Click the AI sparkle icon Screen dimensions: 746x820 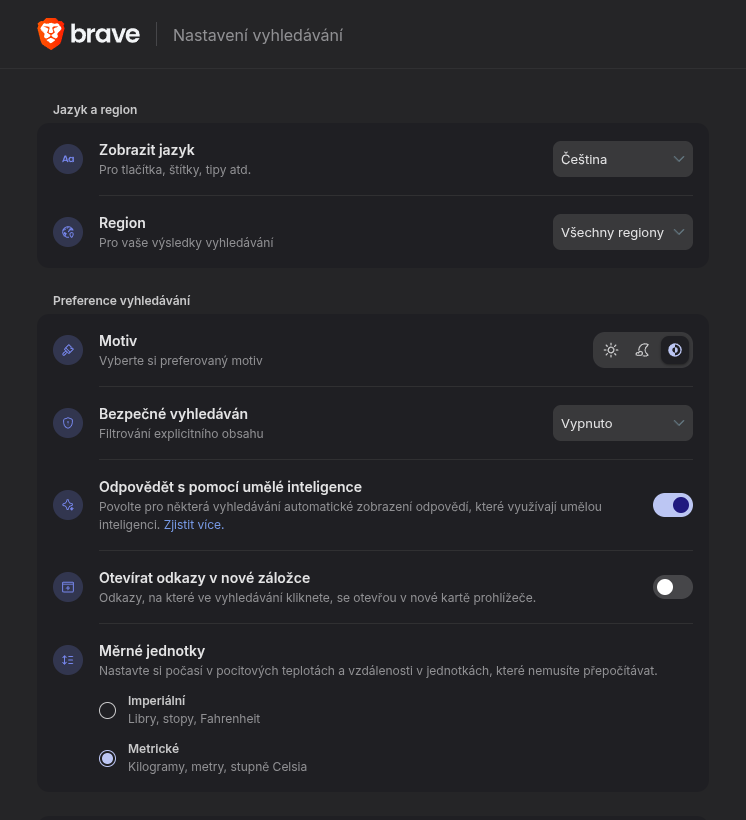pos(68,505)
